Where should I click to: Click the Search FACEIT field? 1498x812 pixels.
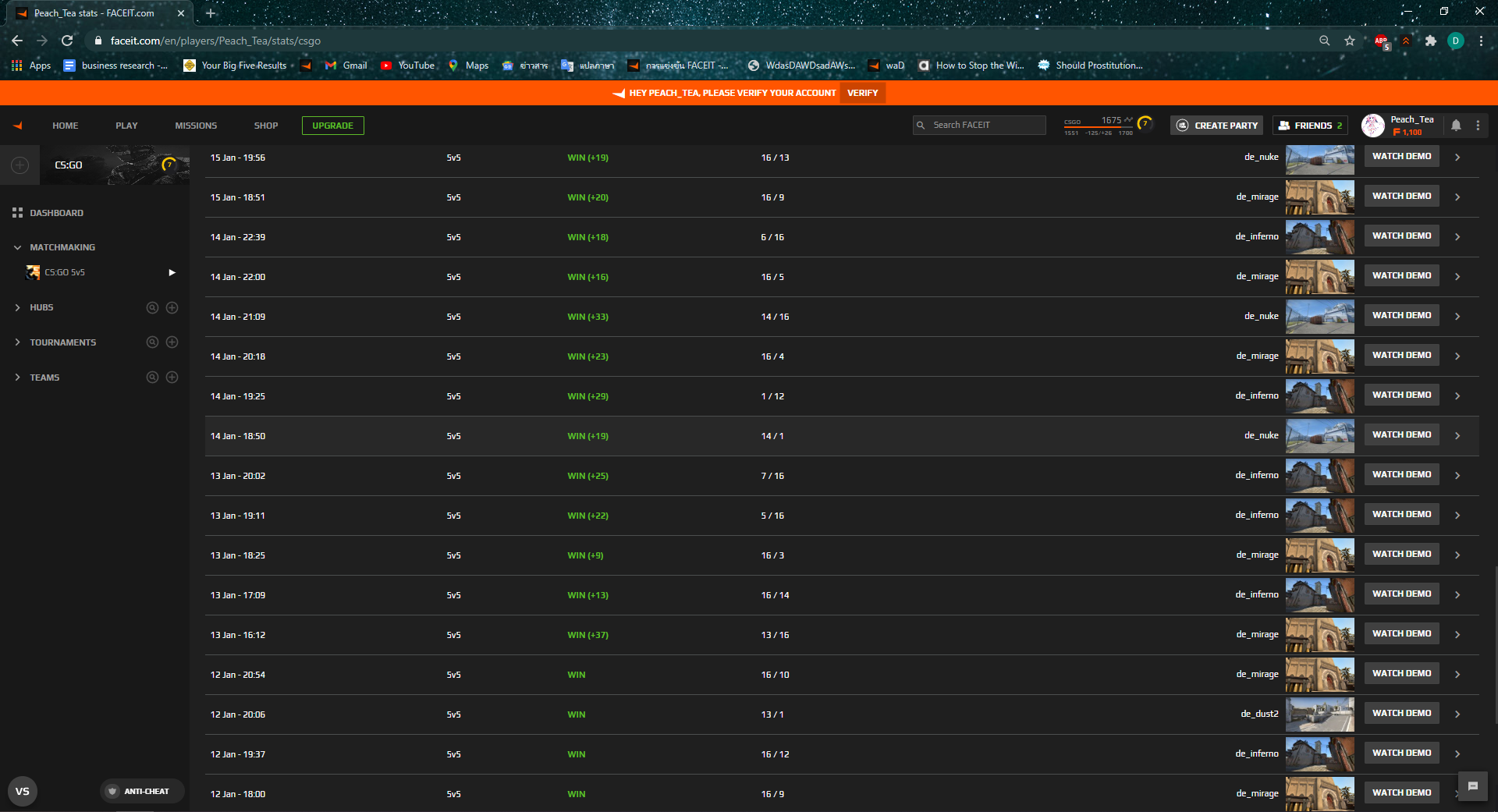(979, 126)
